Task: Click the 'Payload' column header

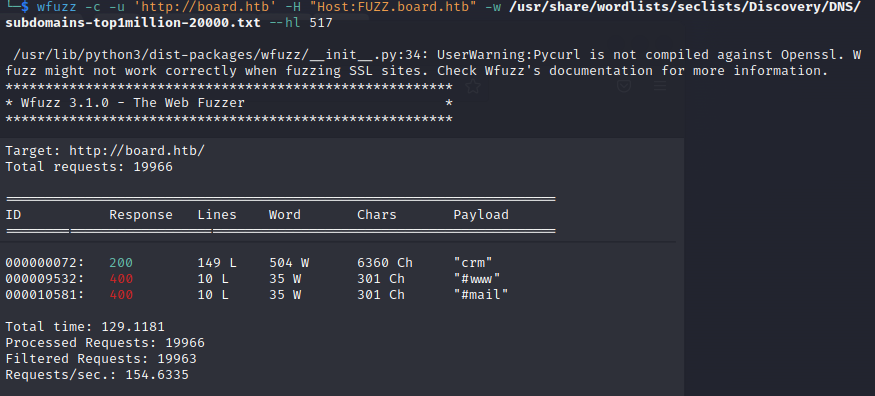Action: coord(481,215)
